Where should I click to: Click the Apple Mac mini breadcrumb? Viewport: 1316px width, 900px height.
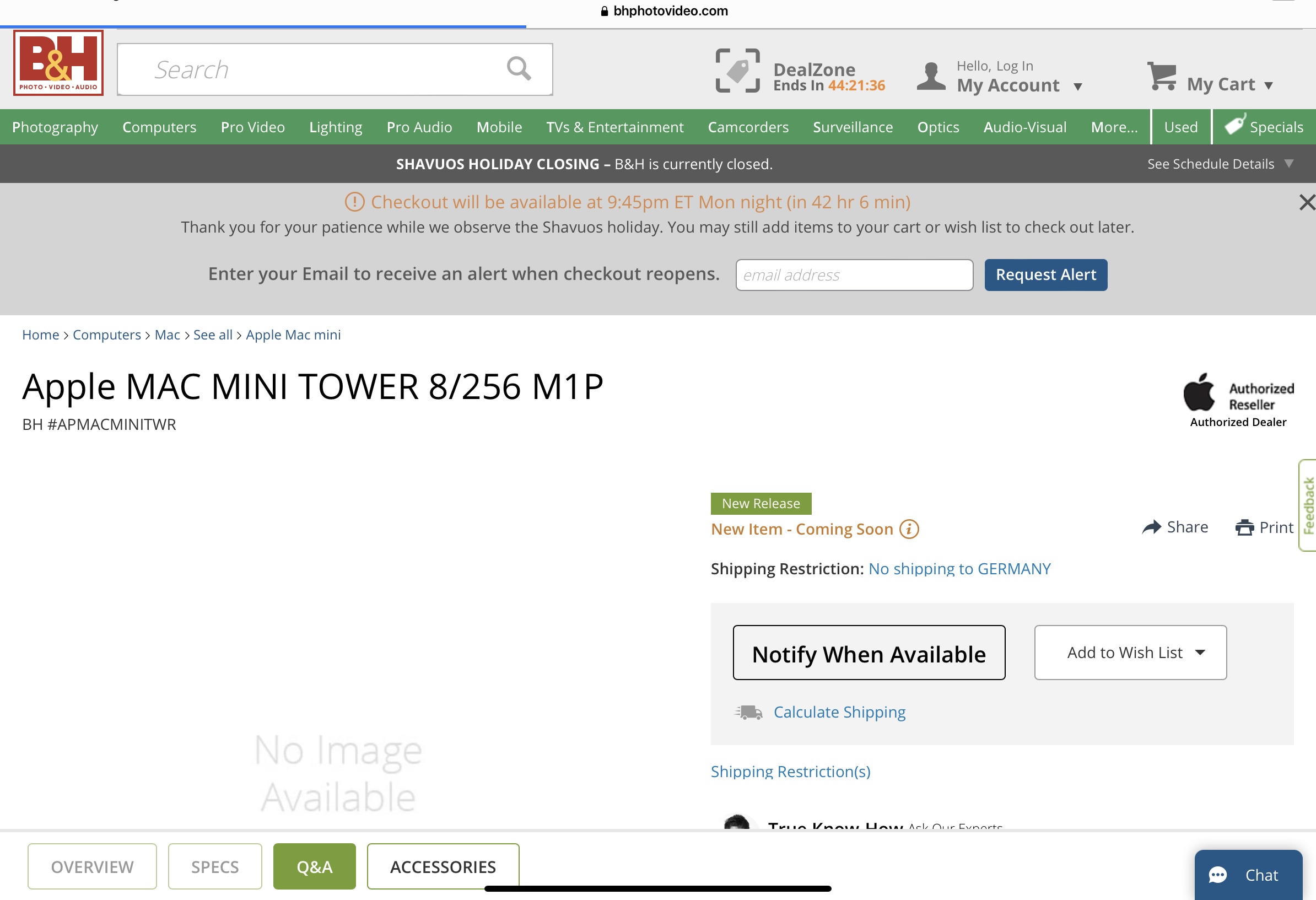pyautogui.click(x=293, y=335)
